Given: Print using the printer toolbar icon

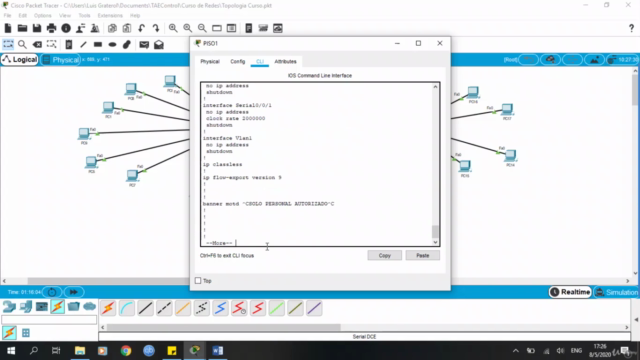Looking at the screenshot, I should click(51, 28).
